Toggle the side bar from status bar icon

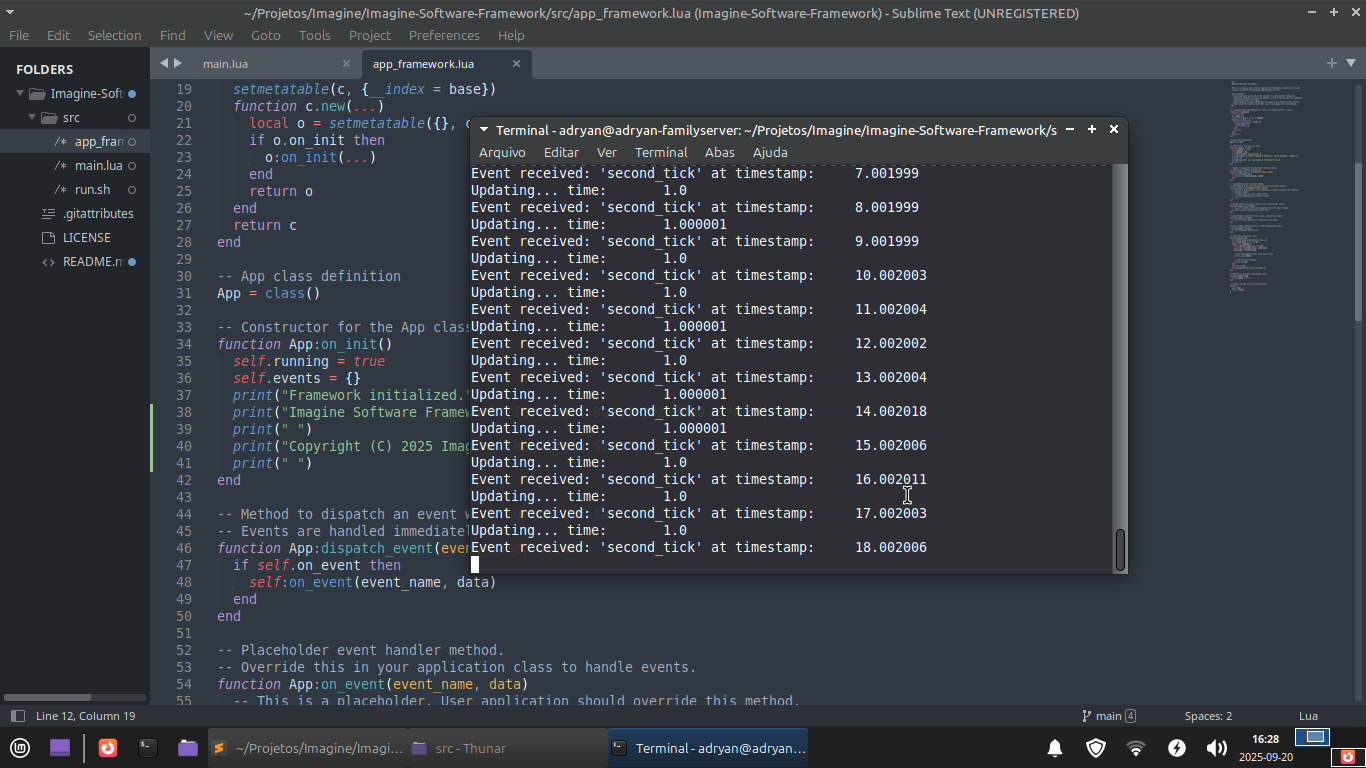pyautogui.click(x=17, y=716)
